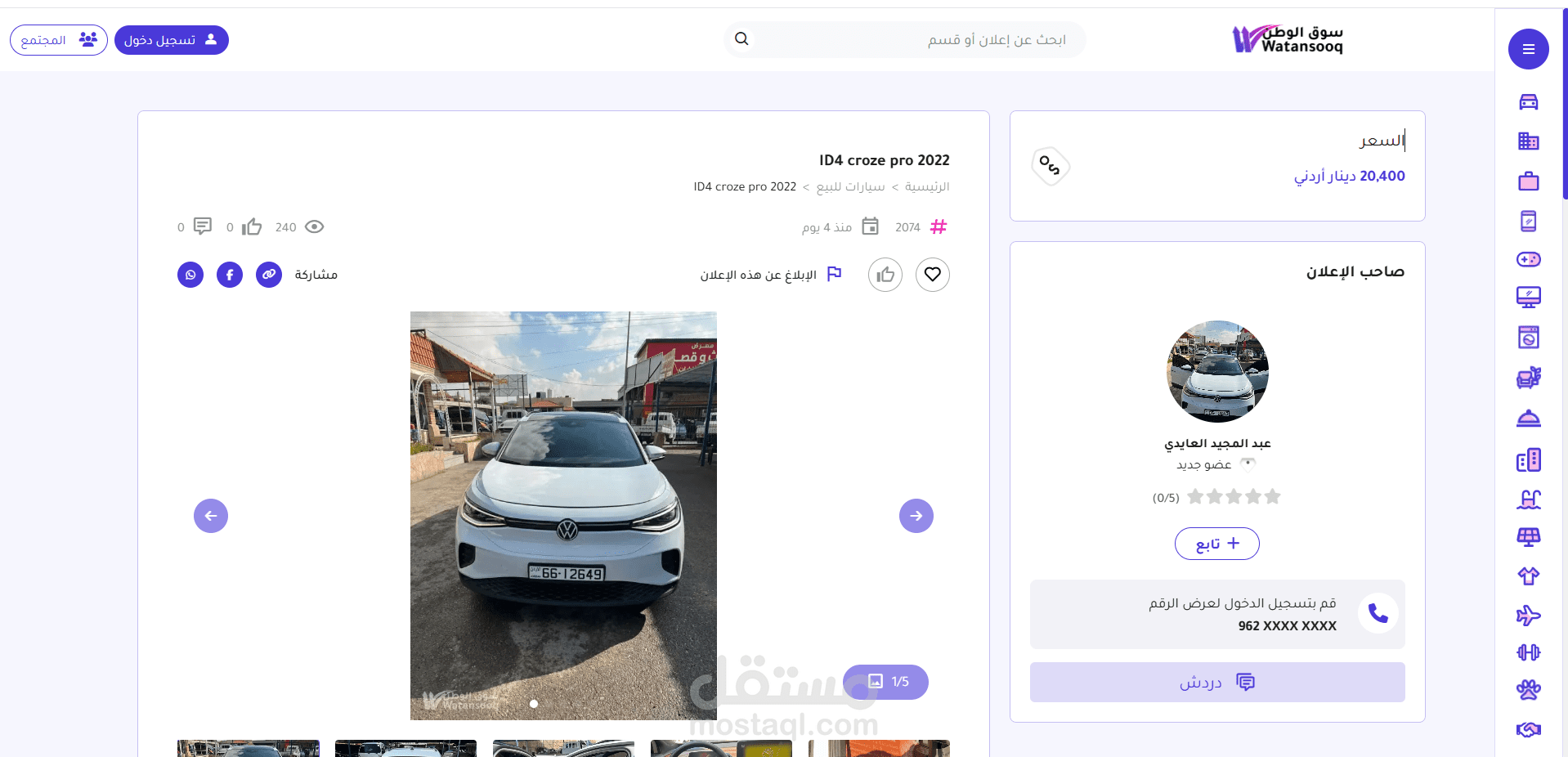Open the 1/5 image counter gallery

point(886,682)
